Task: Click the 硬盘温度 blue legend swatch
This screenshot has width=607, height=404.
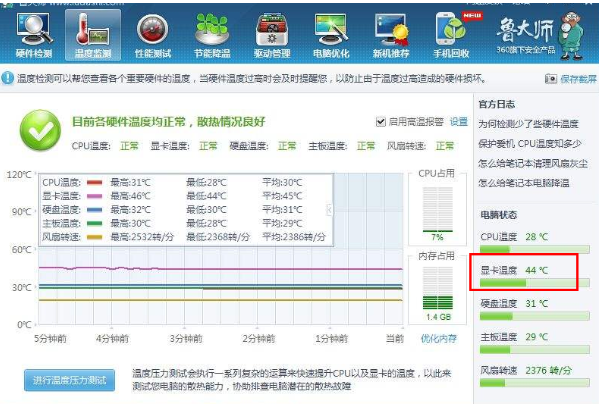Action: coord(95,210)
